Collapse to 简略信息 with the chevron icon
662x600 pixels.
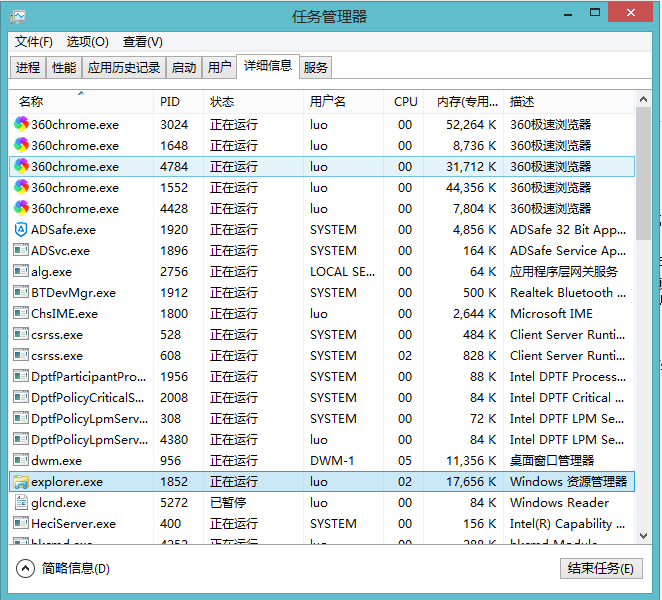(x=25, y=568)
